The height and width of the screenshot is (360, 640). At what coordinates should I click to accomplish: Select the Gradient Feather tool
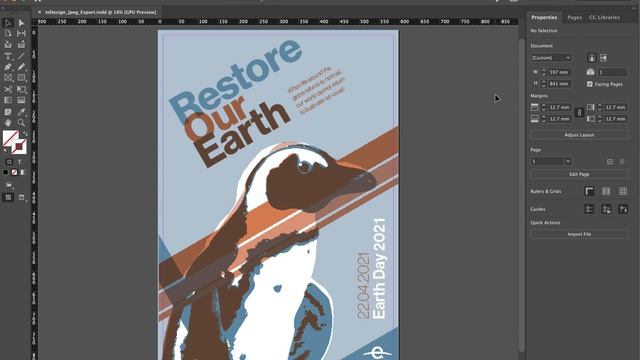(21, 100)
